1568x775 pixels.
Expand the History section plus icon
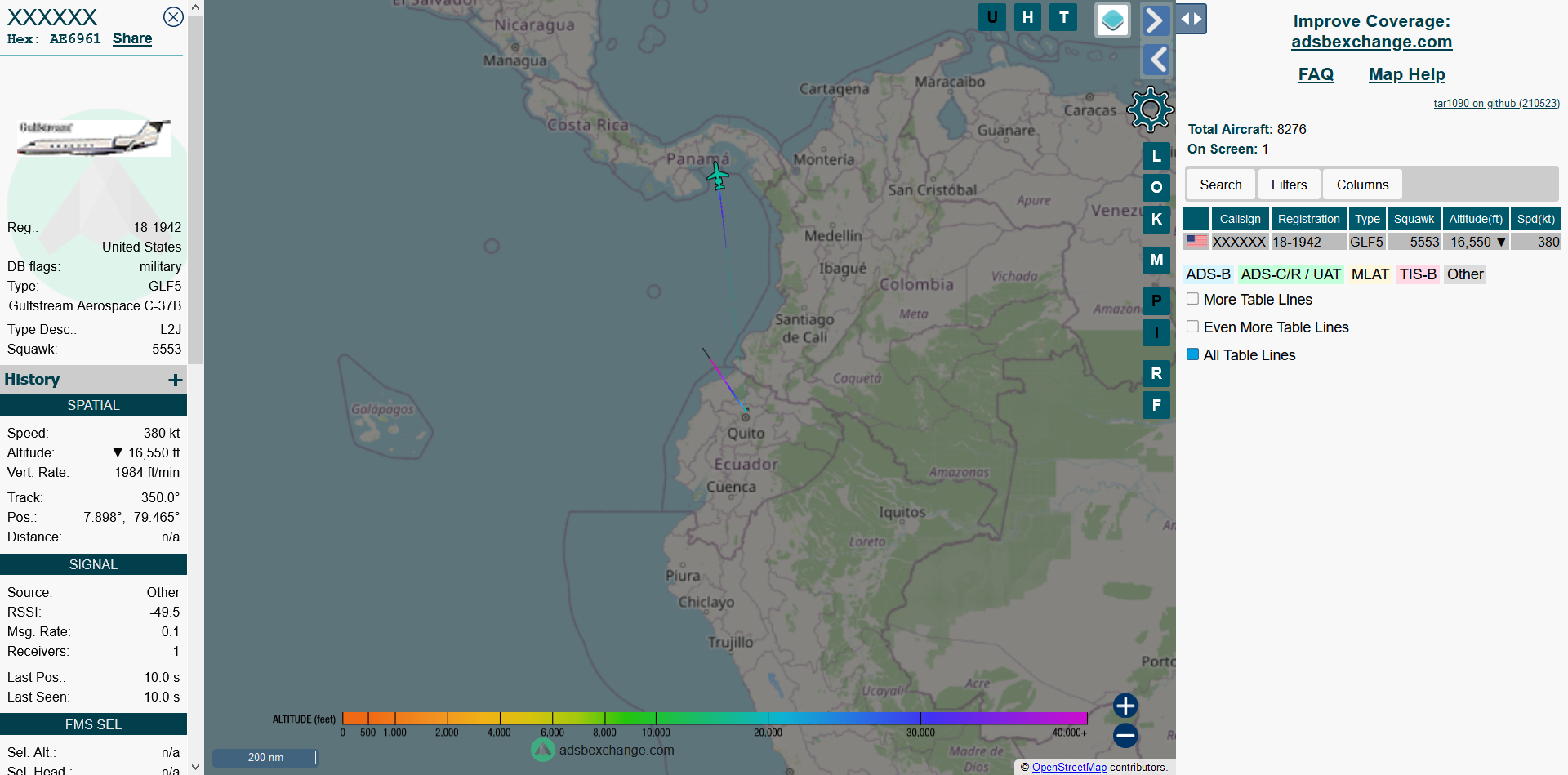point(175,380)
